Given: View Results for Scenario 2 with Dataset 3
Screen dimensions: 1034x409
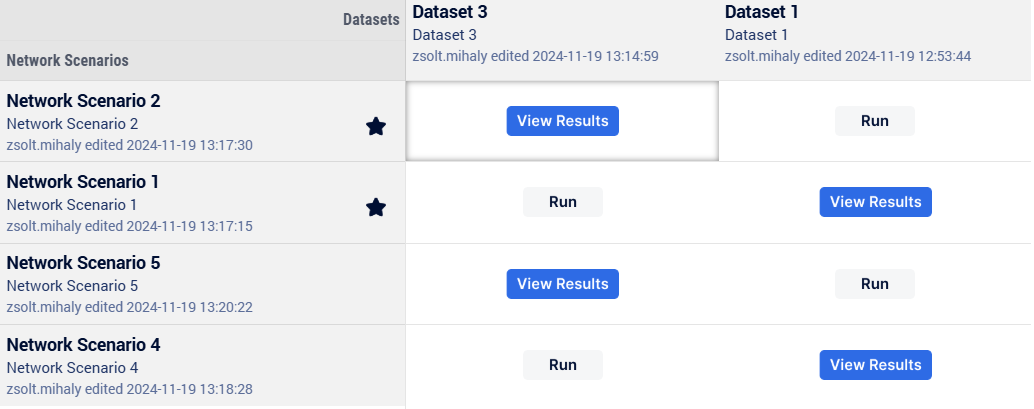Looking at the screenshot, I should (563, 121).
